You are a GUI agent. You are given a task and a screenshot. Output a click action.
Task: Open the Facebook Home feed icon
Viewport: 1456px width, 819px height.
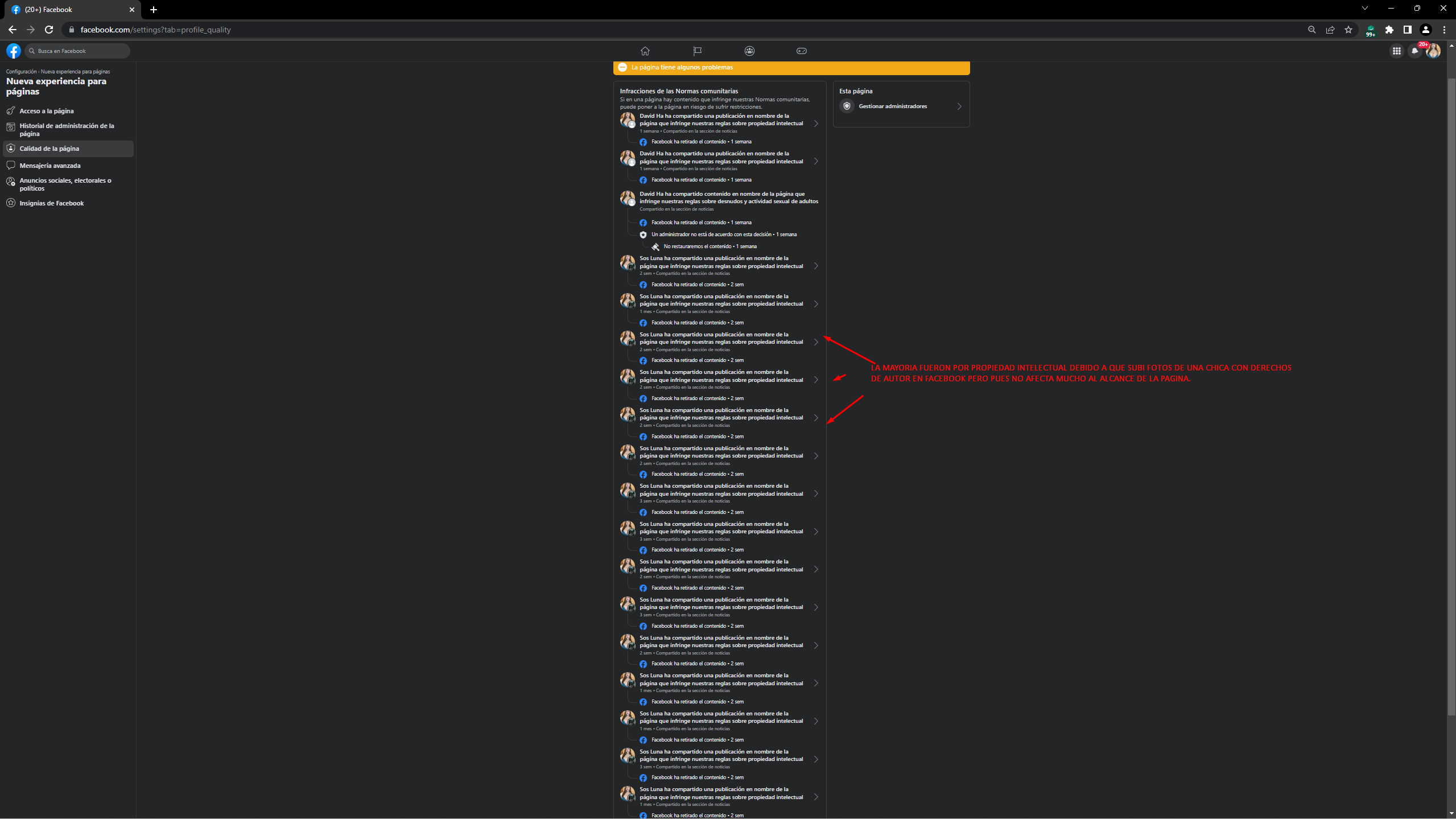click(x=645, y=51)
